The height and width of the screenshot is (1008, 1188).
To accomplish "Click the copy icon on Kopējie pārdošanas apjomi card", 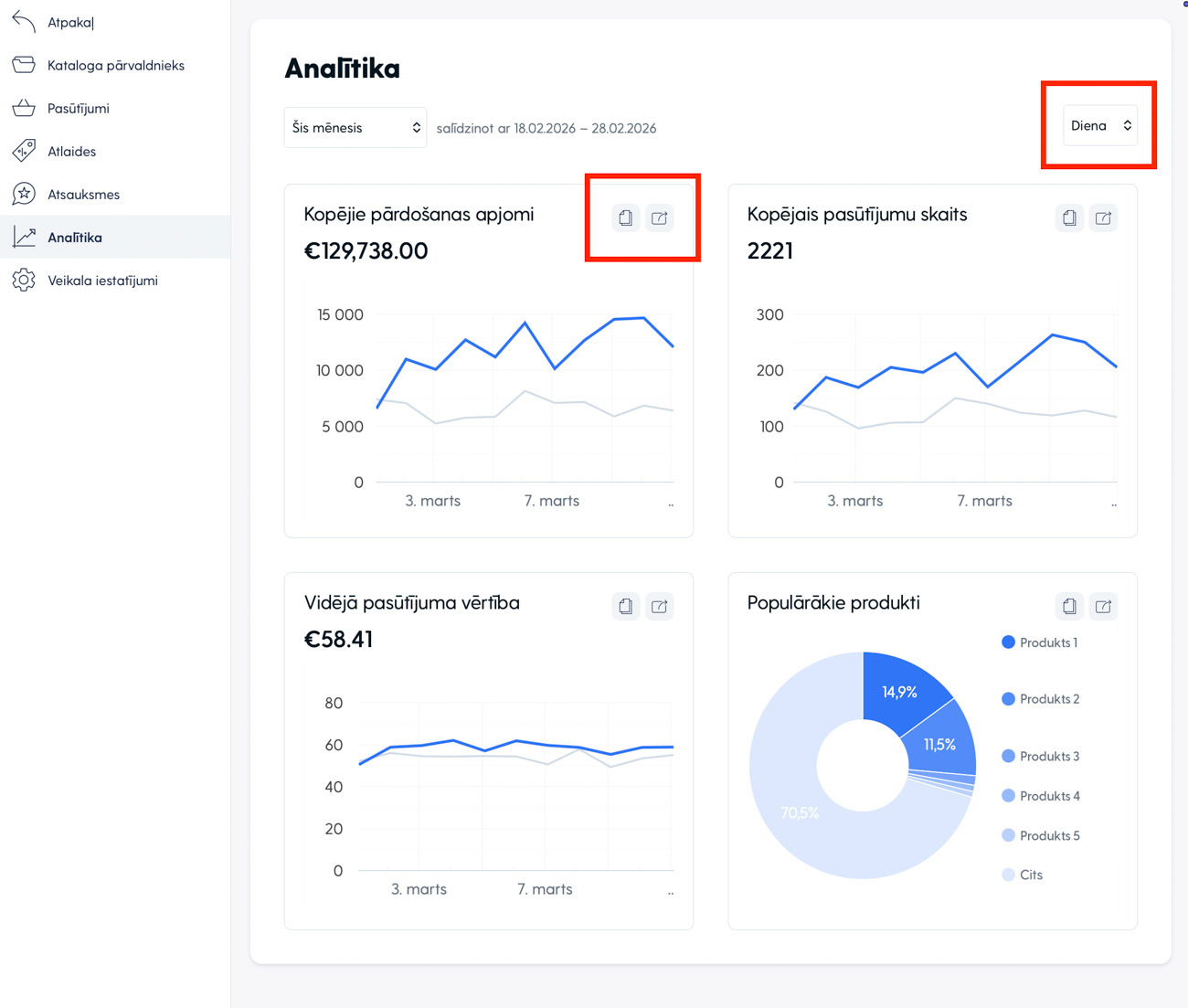I will (x=625, y=218).
